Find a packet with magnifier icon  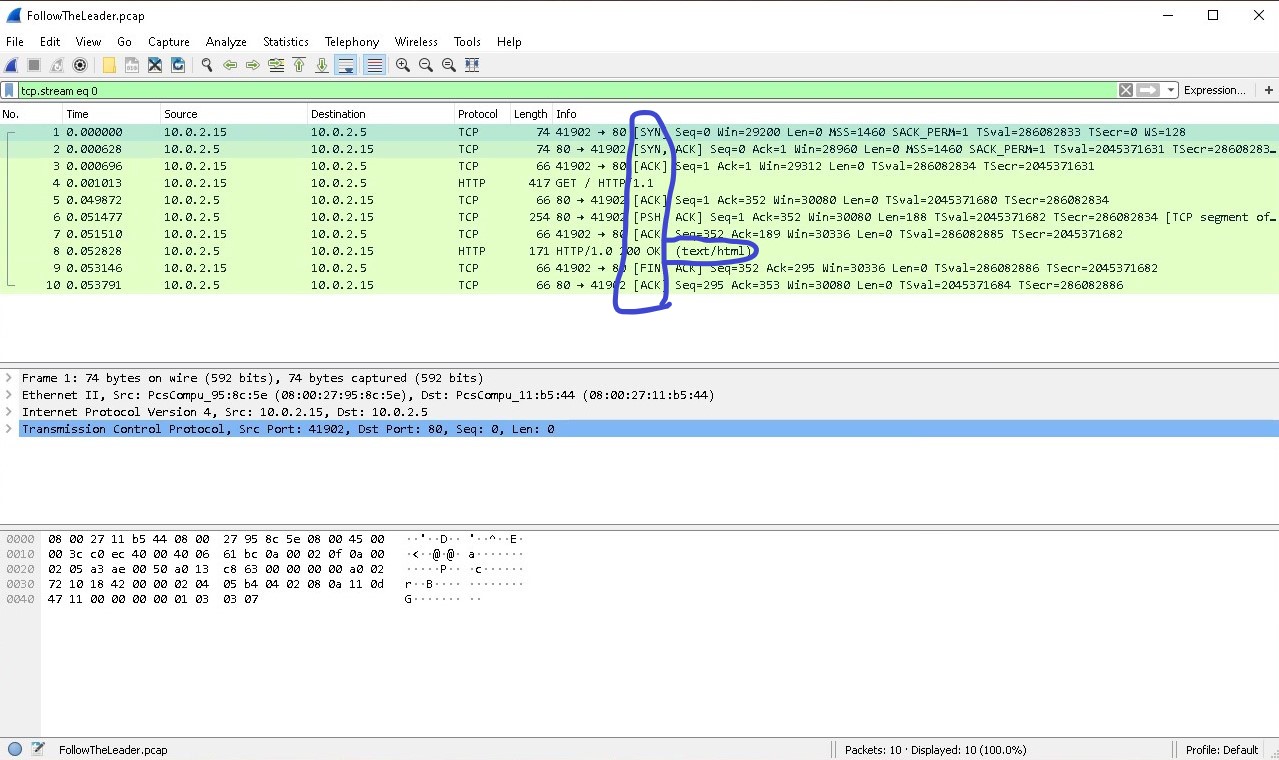(207, 65)
